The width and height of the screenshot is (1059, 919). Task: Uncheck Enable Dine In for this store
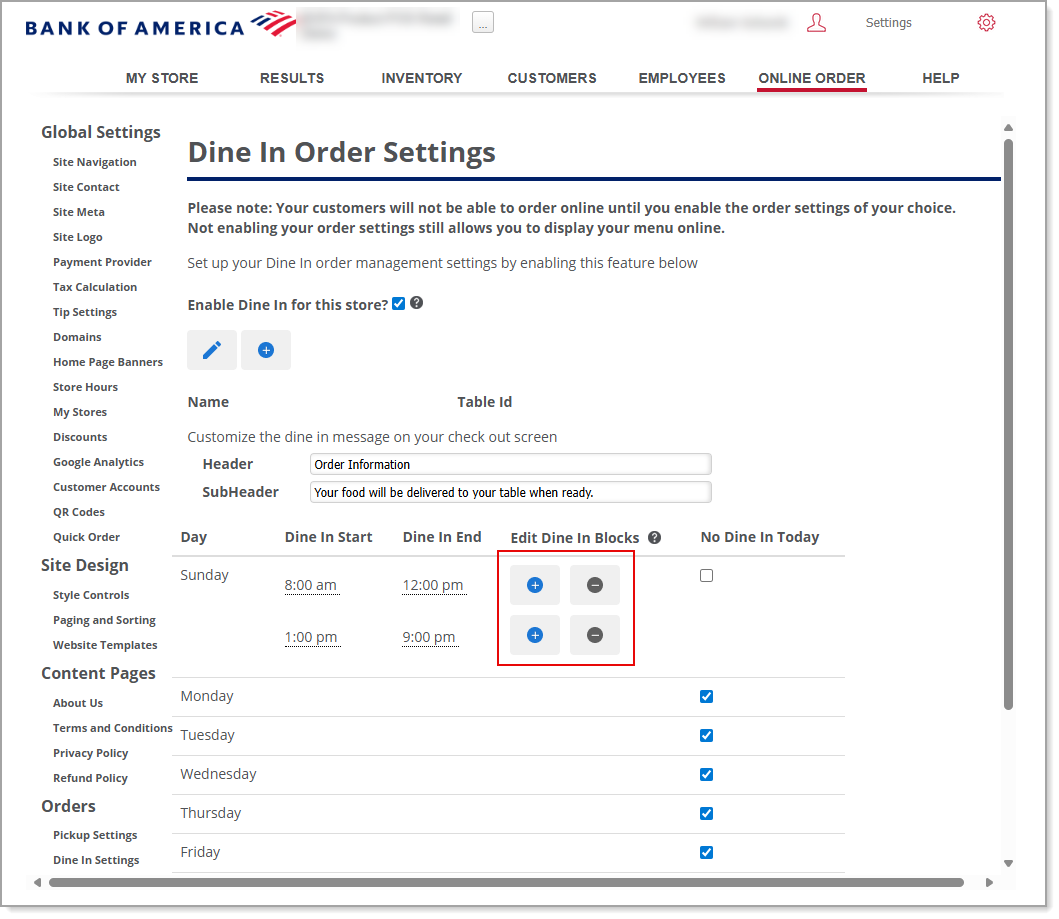pos(398,303)
